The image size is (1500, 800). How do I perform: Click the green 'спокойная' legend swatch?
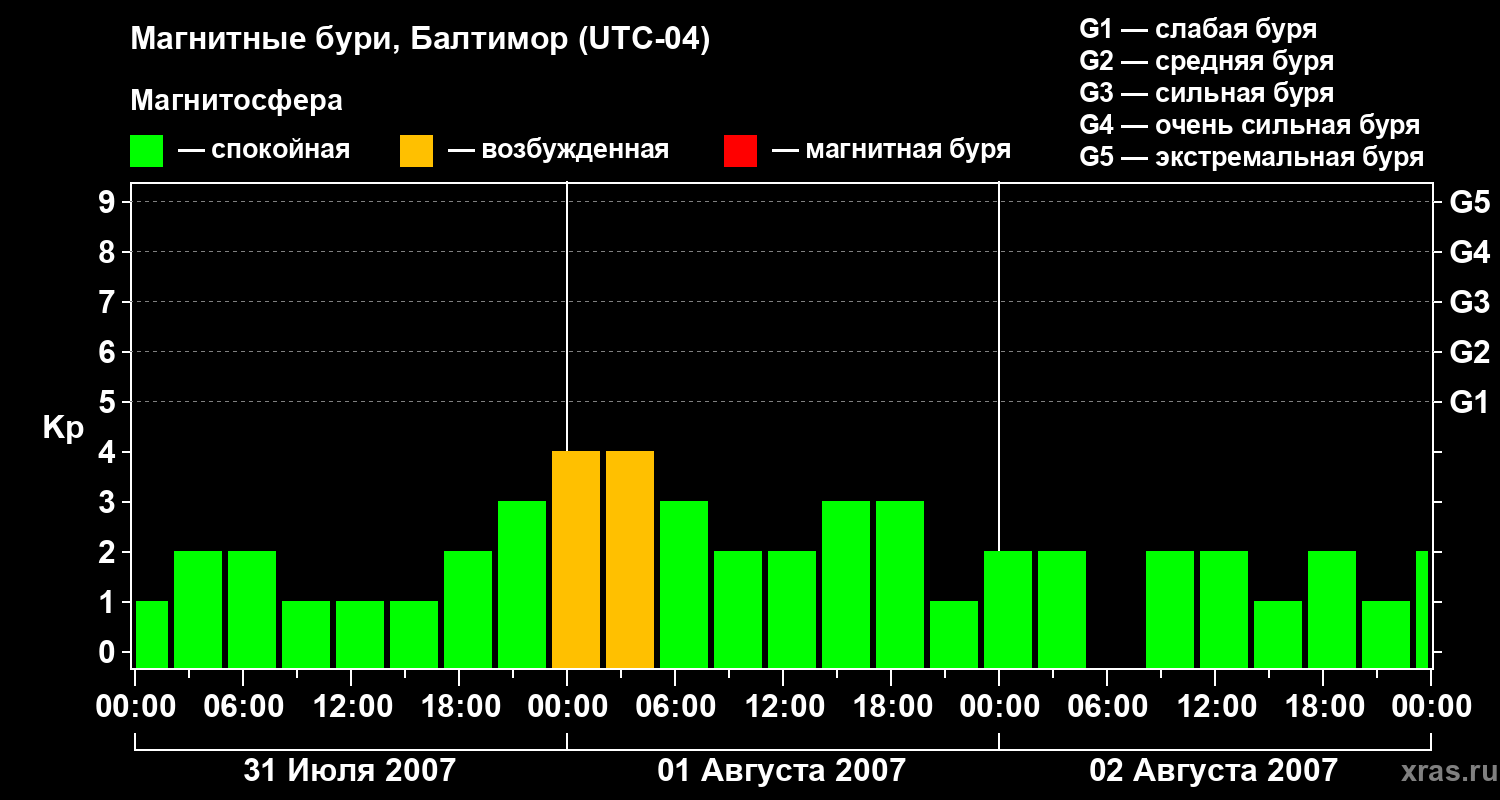click(146, 151)
